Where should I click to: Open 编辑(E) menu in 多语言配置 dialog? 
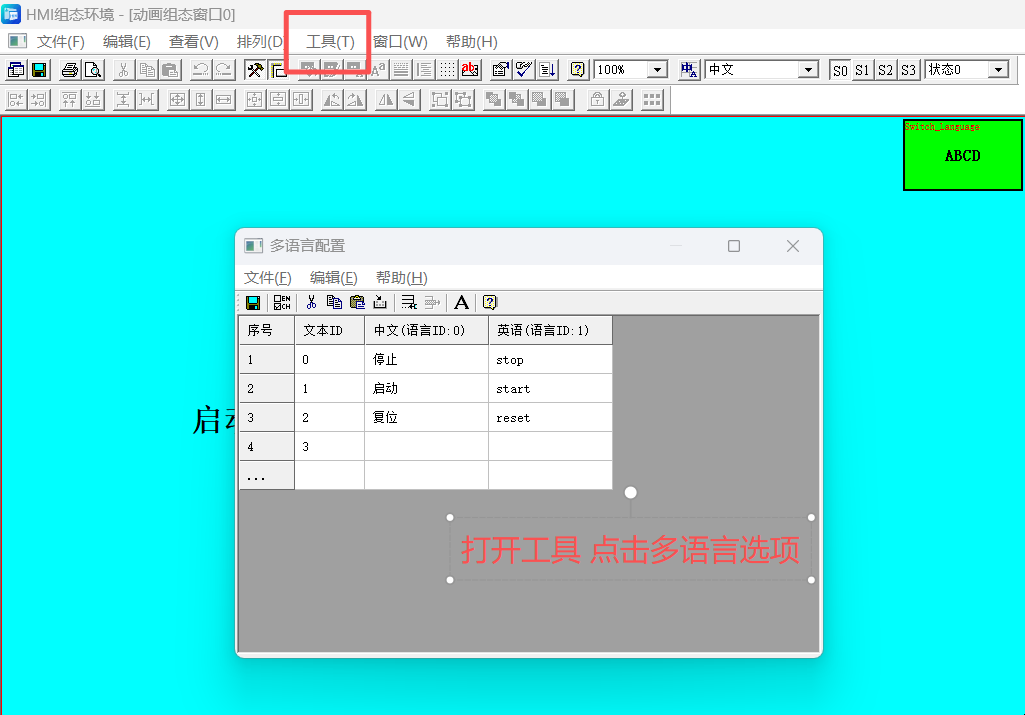tap(333, 278)
